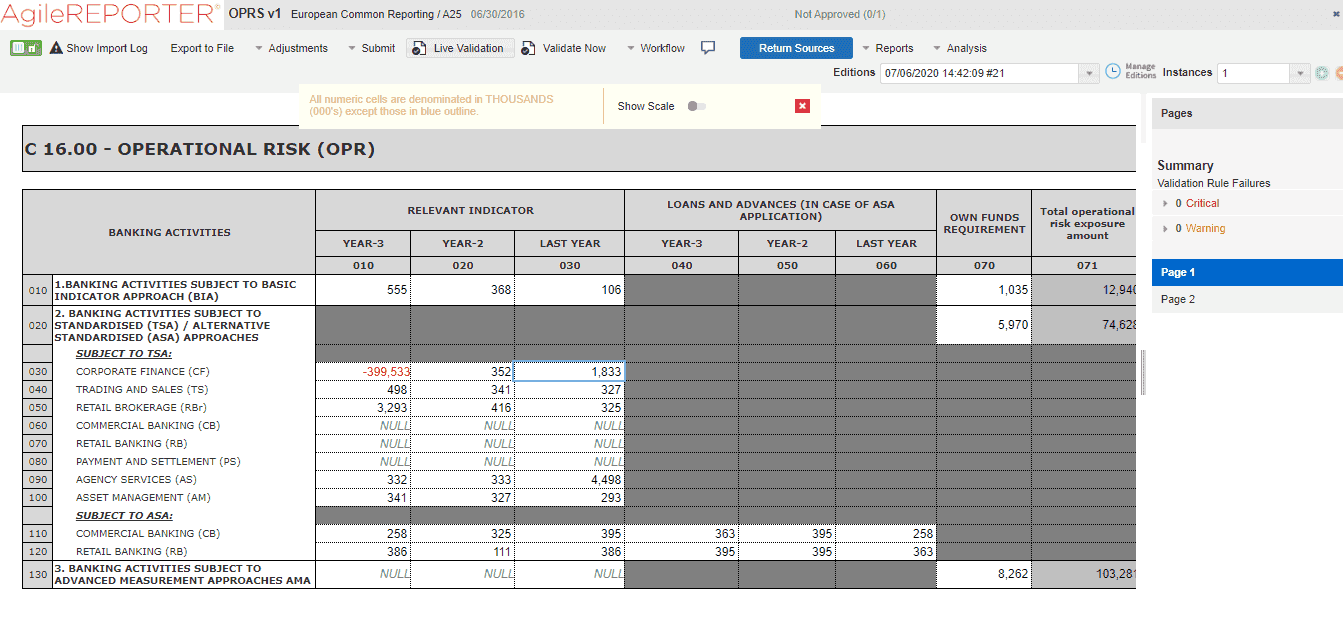Click the Validate Now button label
The height and width of the screenshot is (631, 1343).
click(x=574, y=48)
